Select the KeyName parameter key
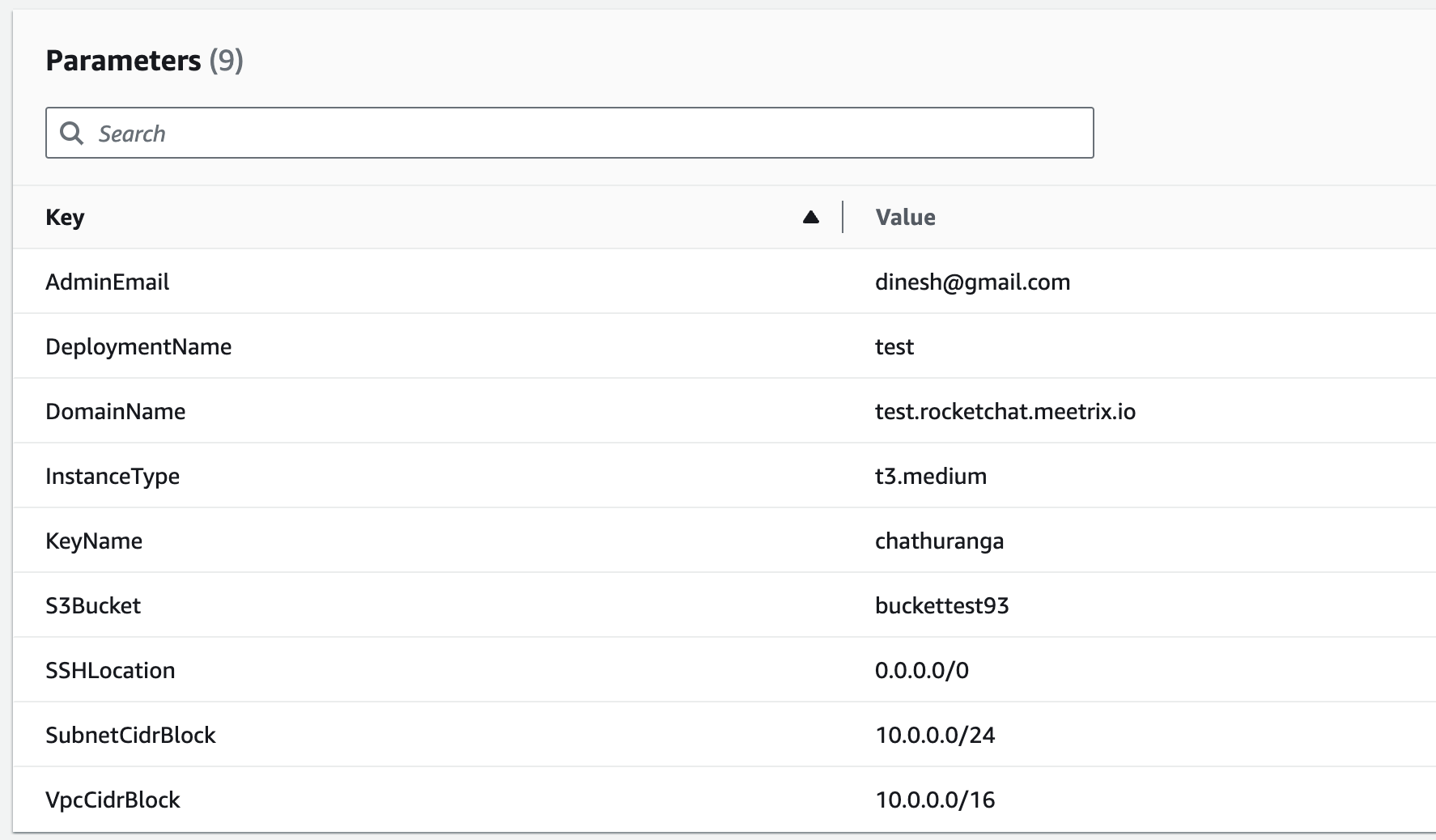The image size is (1436, 840). [x=94, y=541]
